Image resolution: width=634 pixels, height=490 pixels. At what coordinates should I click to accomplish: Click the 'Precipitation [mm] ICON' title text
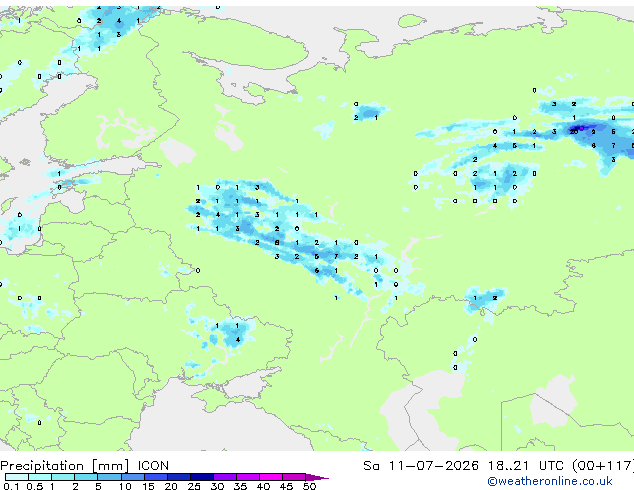(85, 466)
